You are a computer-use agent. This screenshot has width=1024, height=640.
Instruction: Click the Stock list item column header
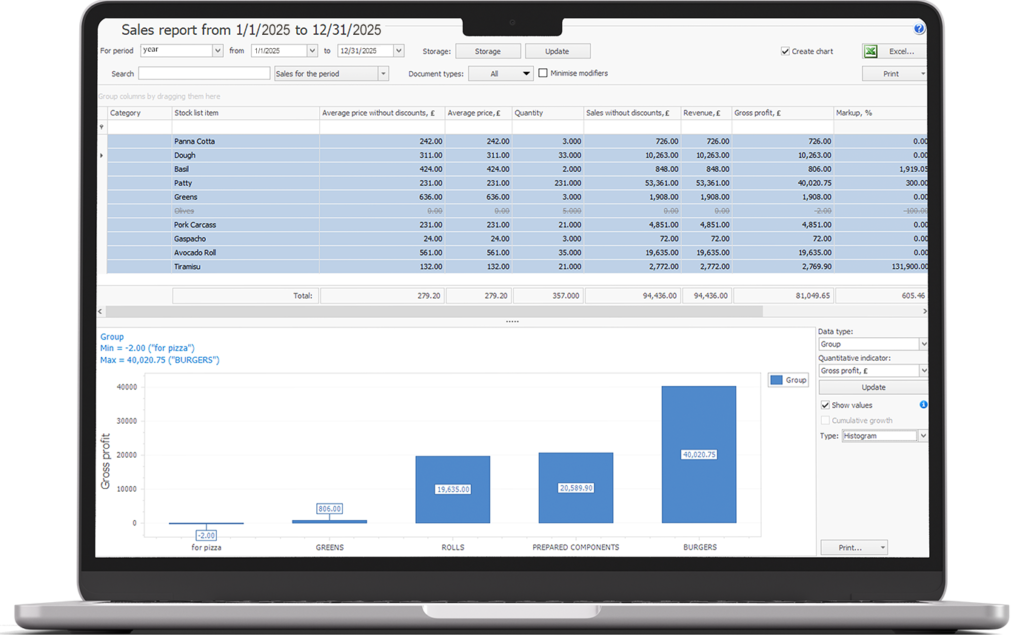(x=245, y=113)
